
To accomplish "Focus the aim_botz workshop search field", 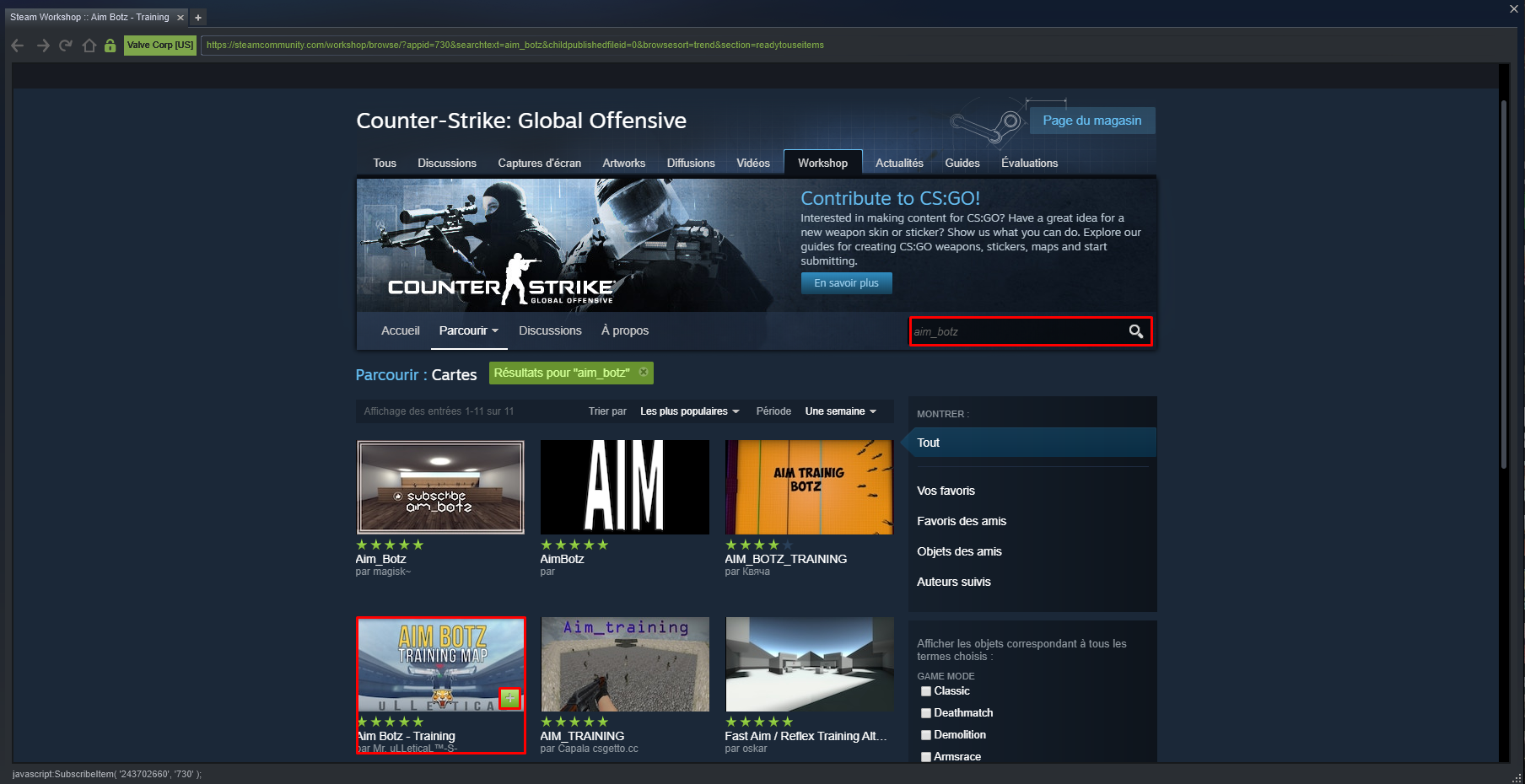I will pos(1016,331).
